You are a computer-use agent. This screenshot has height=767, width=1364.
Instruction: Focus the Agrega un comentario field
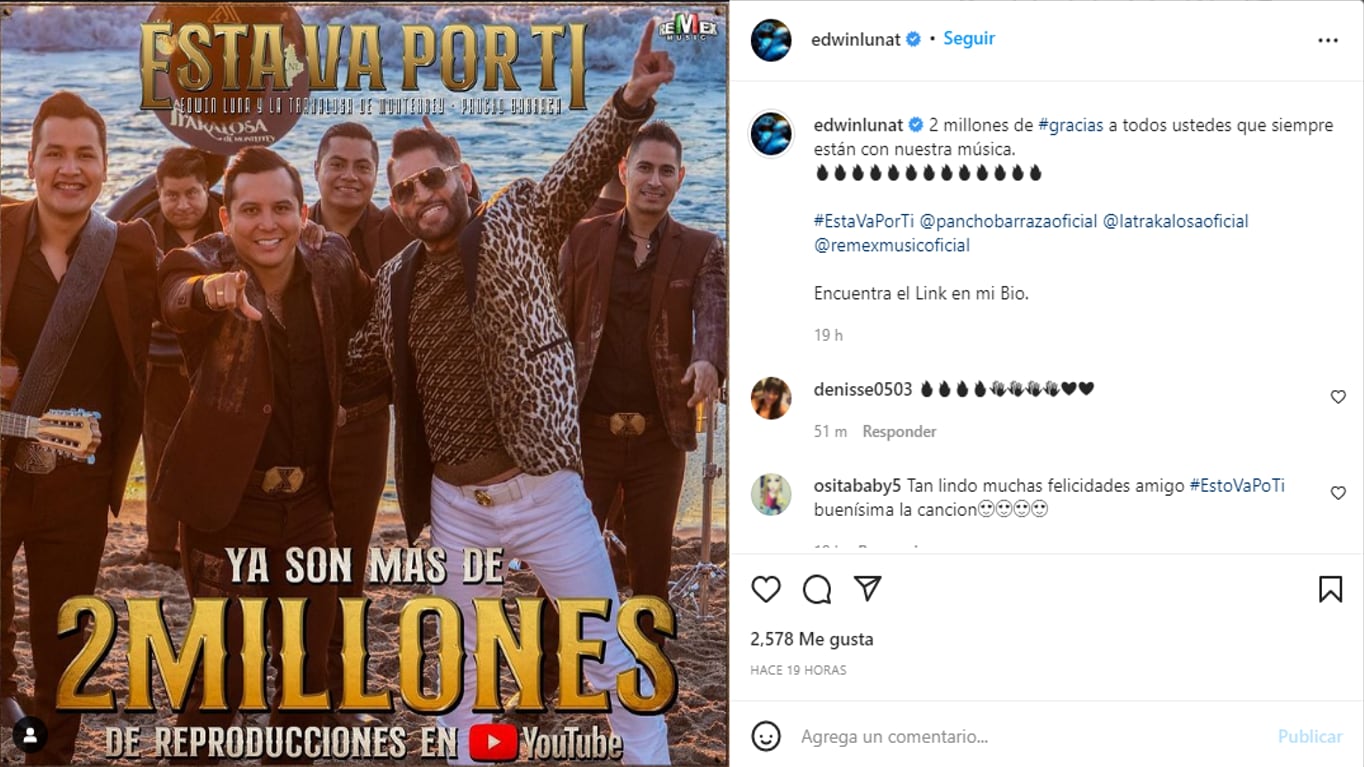tap(1030, 736)
